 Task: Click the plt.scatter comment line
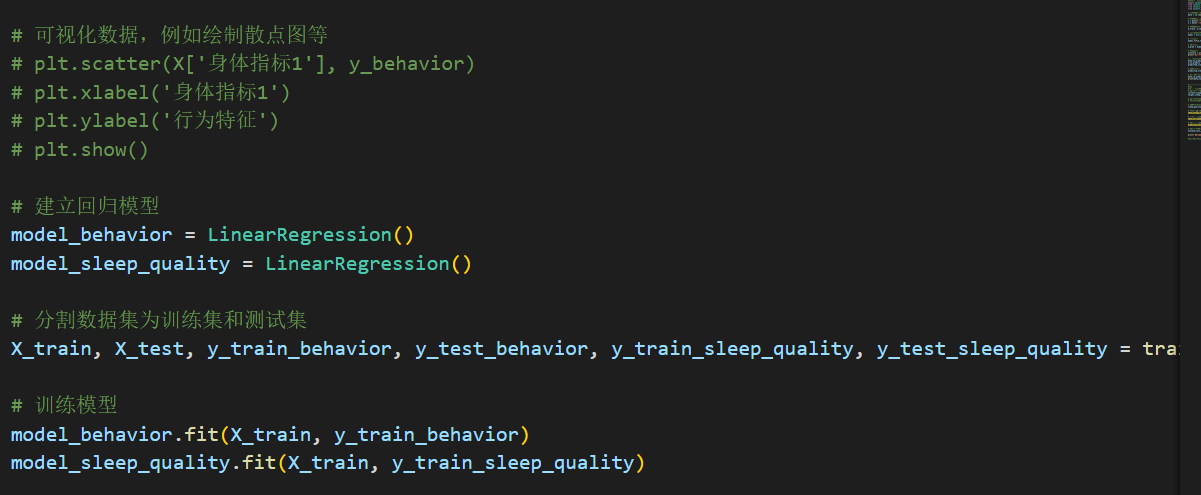243,64
